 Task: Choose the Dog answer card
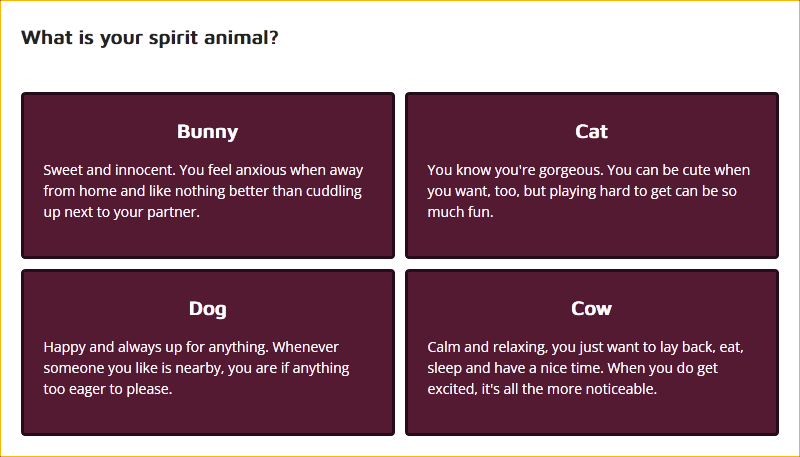point(208,352)
